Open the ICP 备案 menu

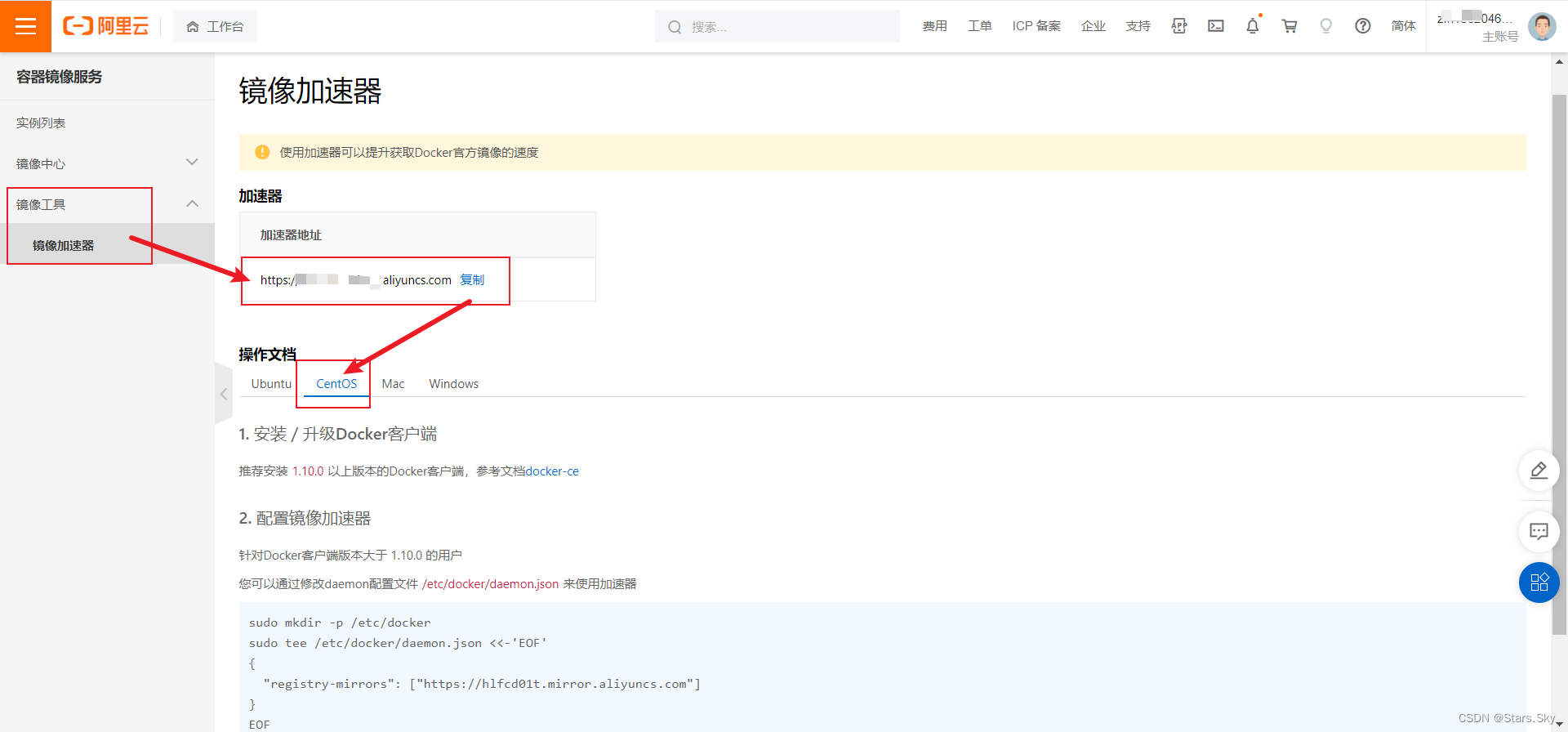pos(1036,26)
